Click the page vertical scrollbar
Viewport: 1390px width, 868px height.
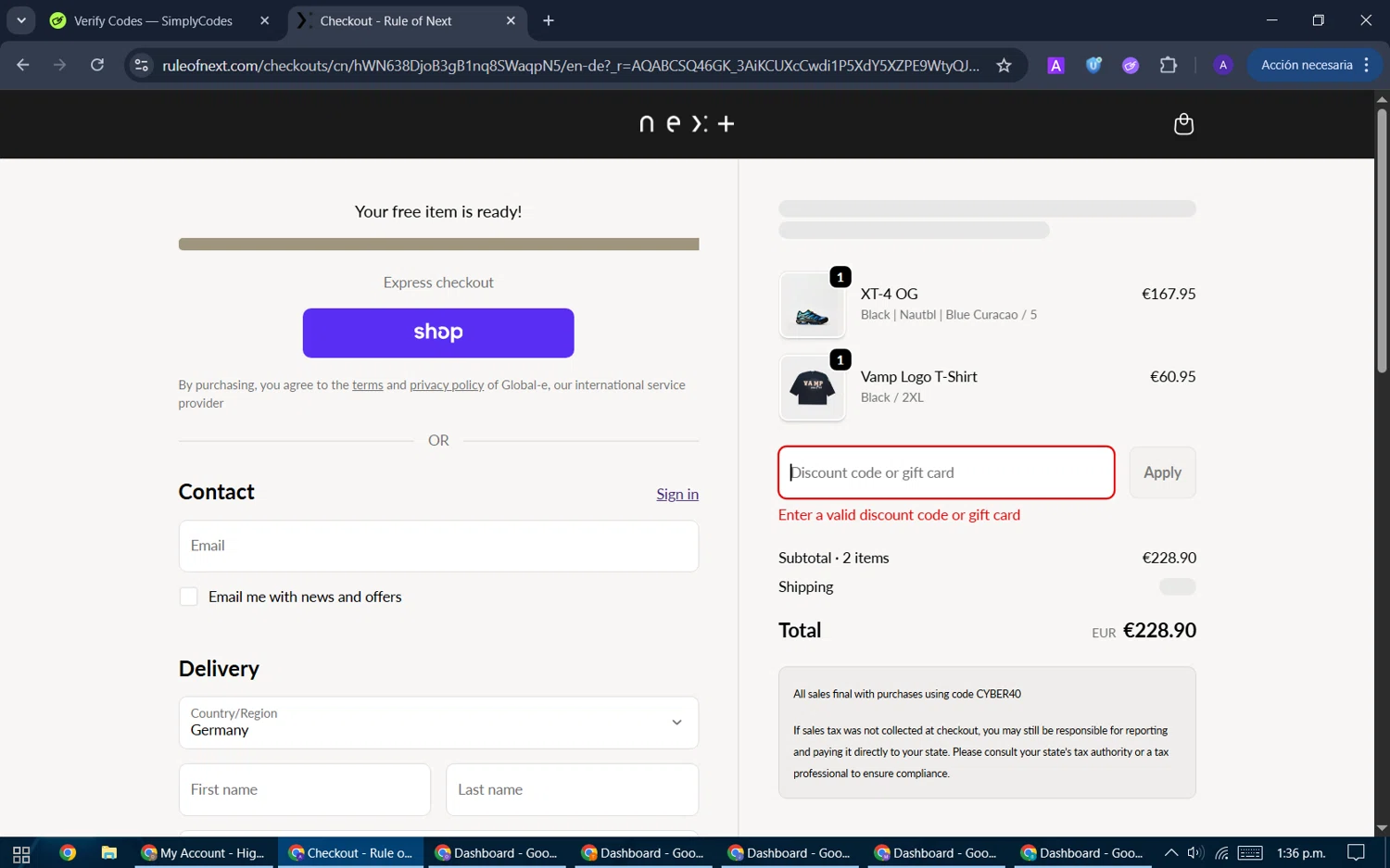click(1382, 243)
